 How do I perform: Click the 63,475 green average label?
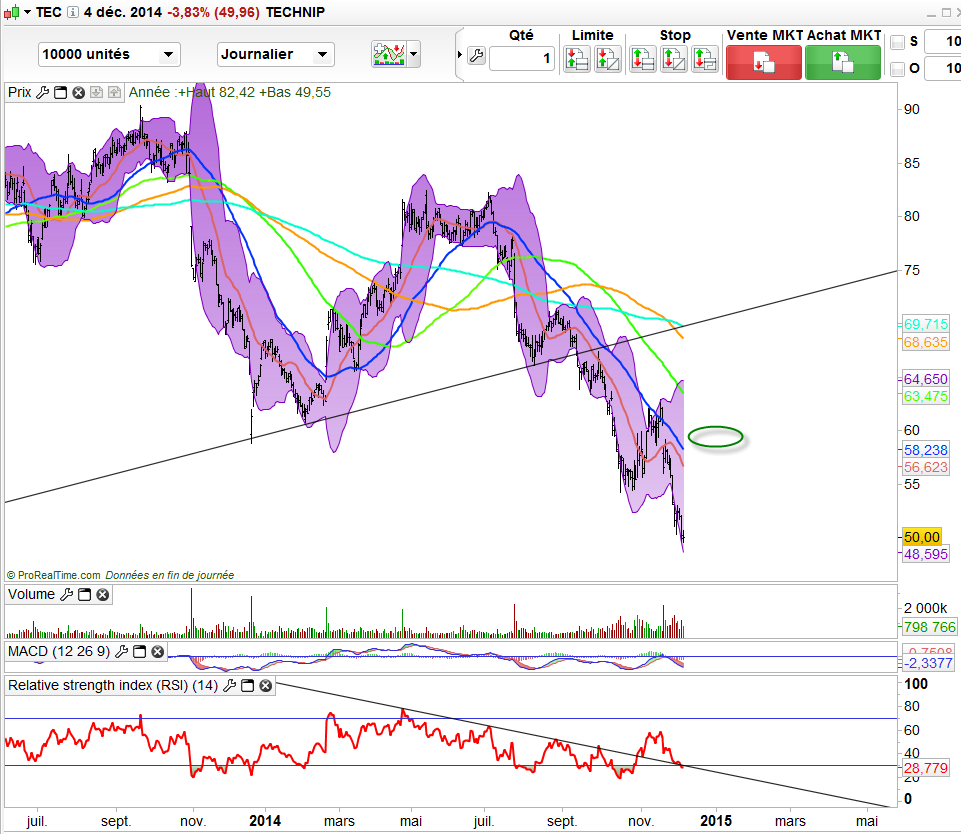pos(925,396)
